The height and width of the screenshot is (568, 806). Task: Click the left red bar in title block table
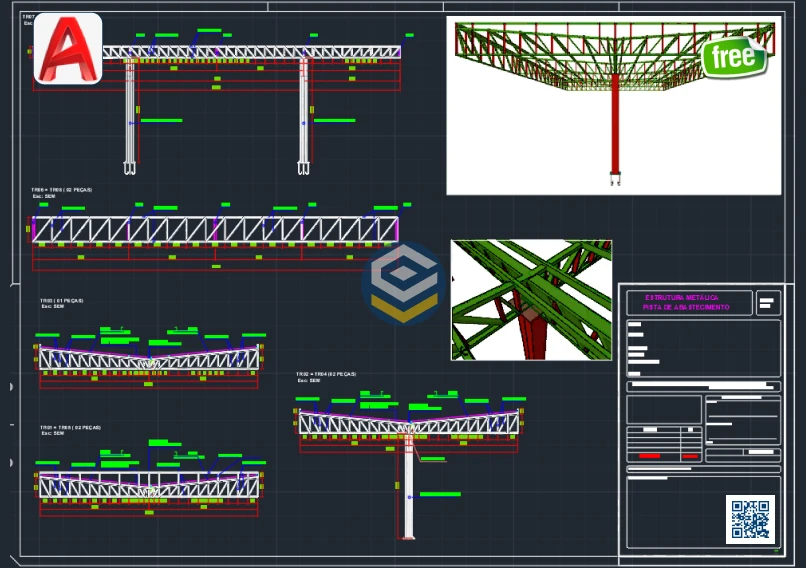click(x=647, y=456)
